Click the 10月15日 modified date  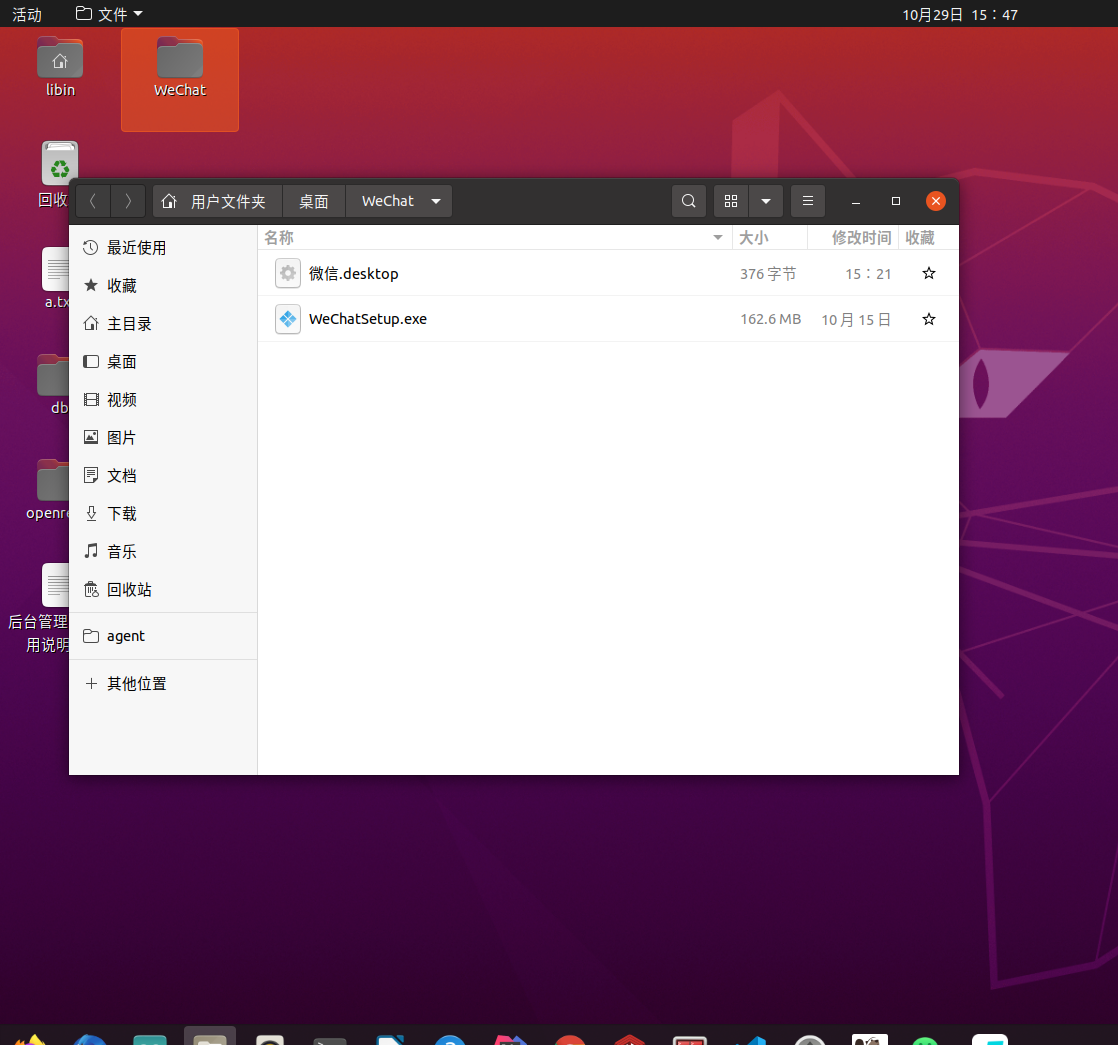[x=856, y=319]
